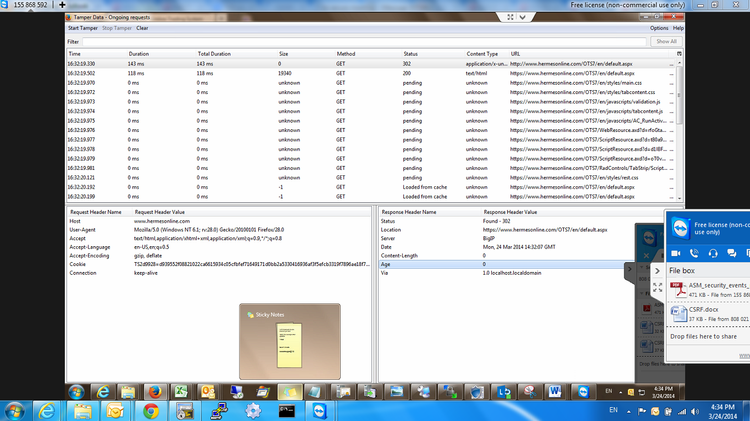
Task: Open Firefox on the remote taskbar
Action: coord(154,392)
